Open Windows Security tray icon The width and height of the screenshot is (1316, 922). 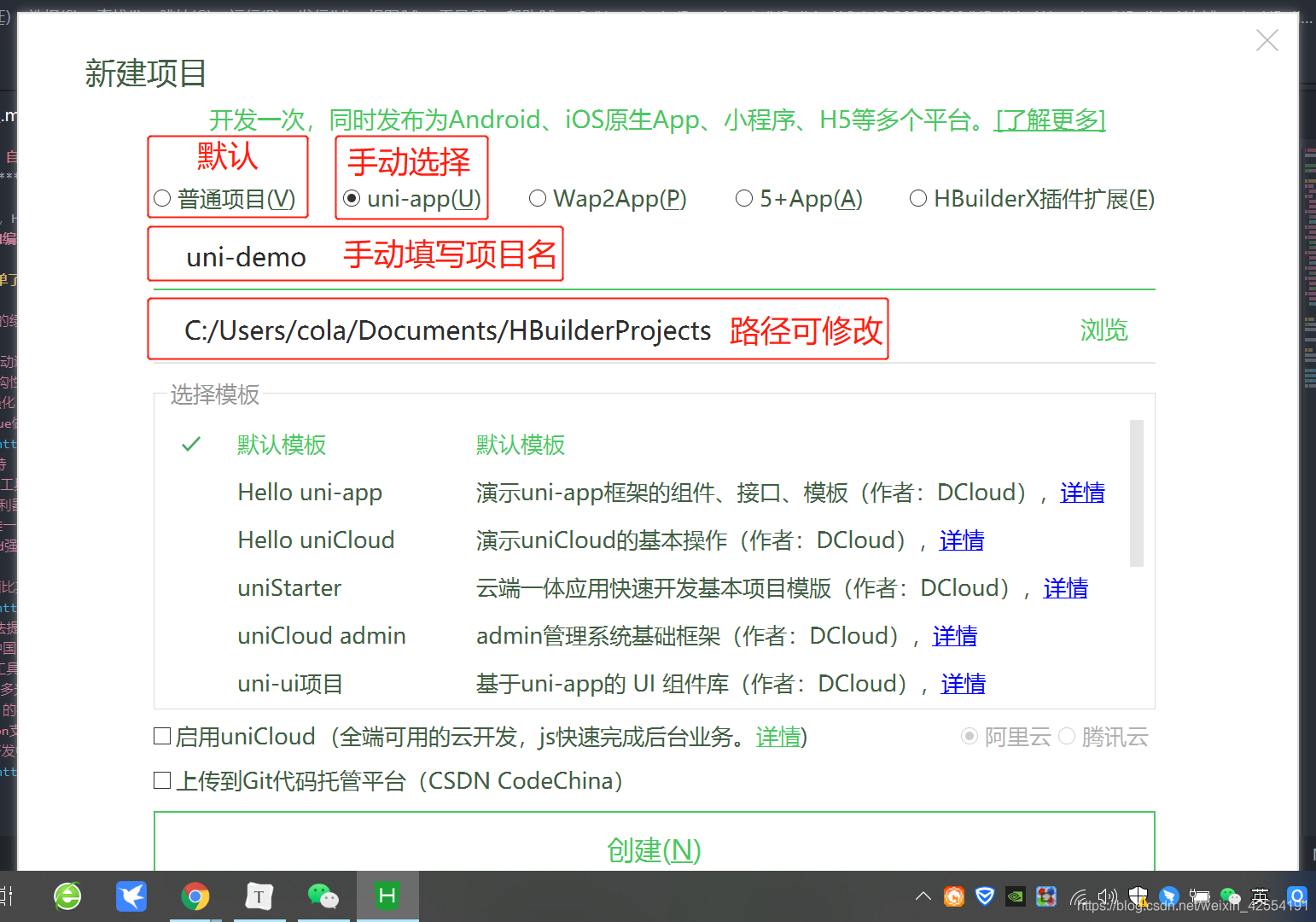tap(1138, 896)
